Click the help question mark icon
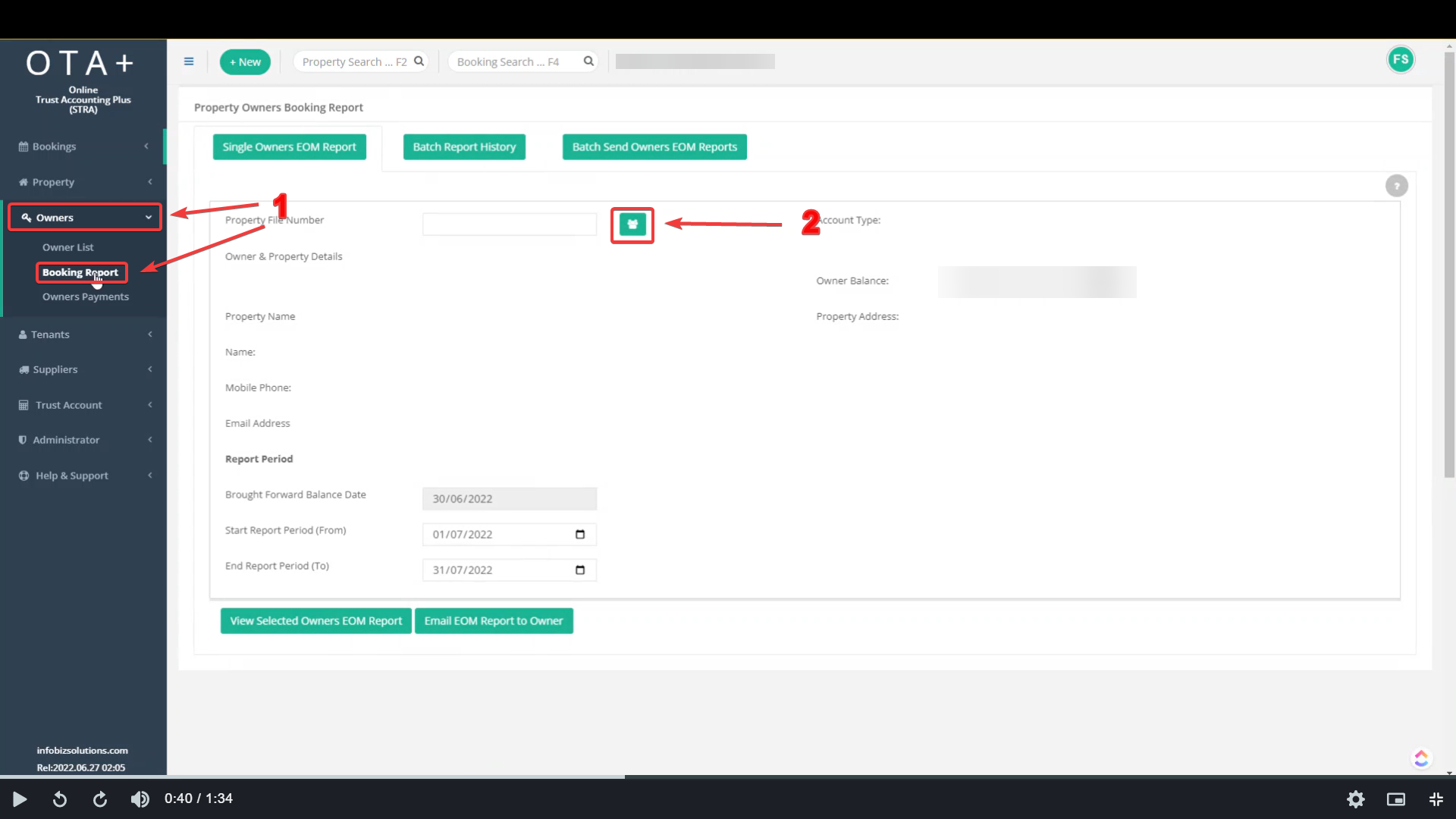 (1396, 186)
